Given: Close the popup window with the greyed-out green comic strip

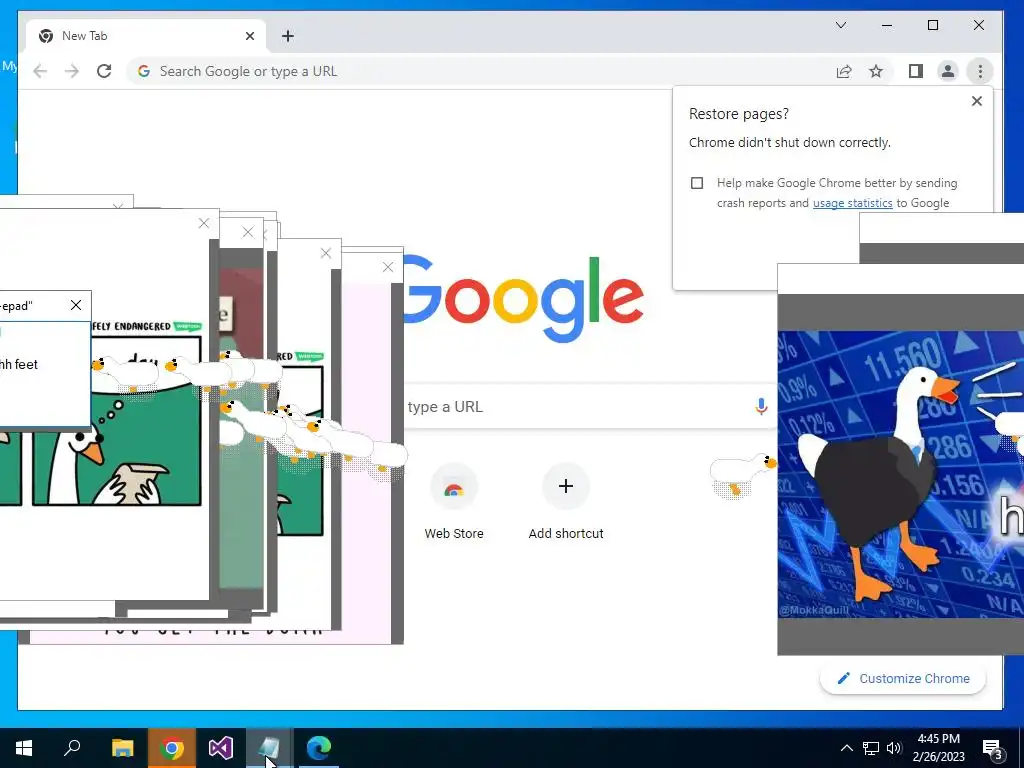Looking at the screenshot, I should click(248, 232).
